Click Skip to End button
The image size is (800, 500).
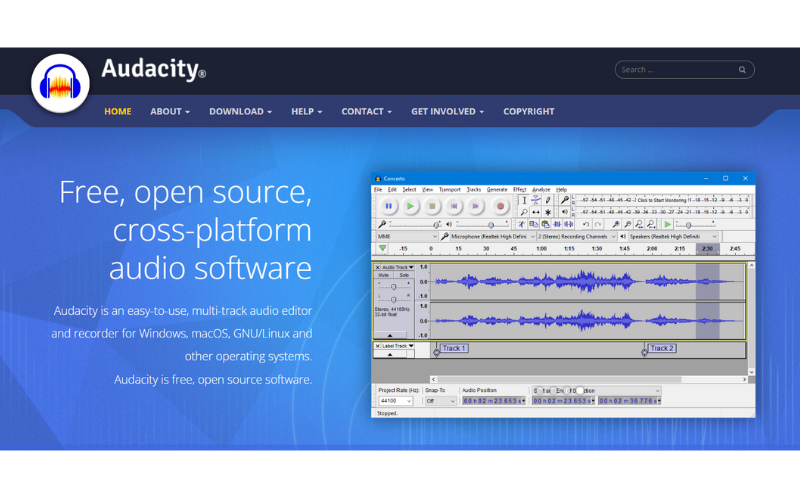[x=476, y=206]
